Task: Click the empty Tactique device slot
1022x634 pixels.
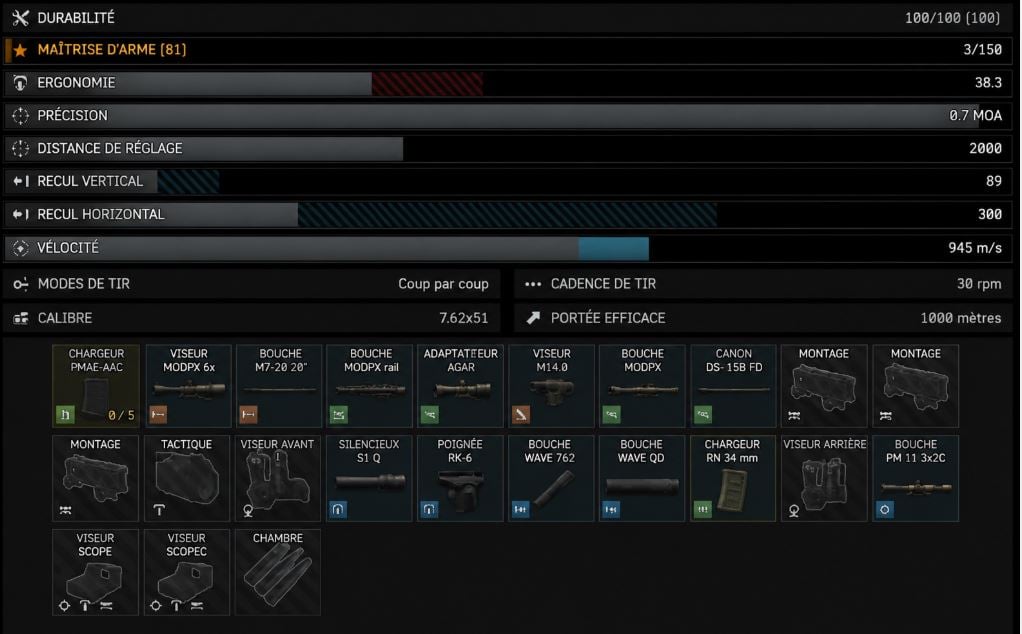Action: click(186, 478)
